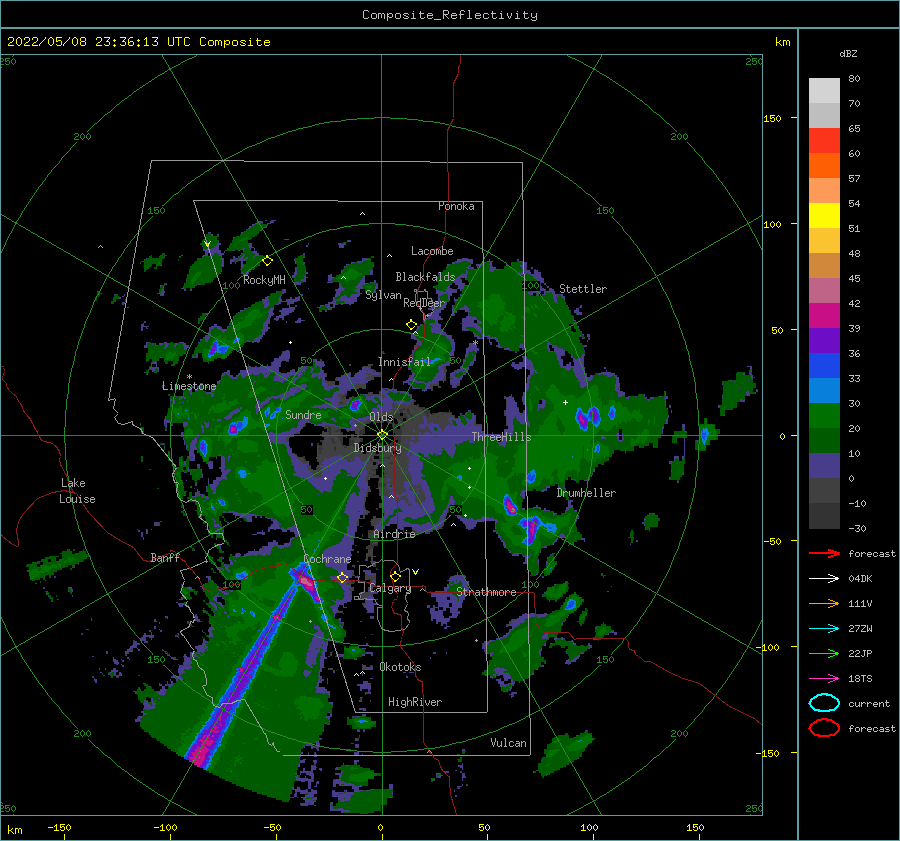Click the RockyMH label
This screenshot has width=900, height=841.
tap(264, 280)
